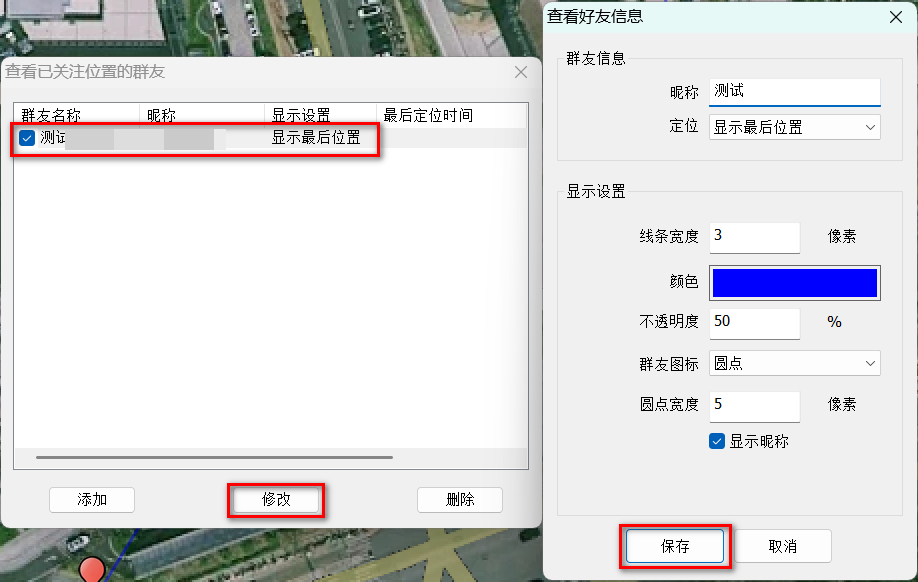Save friend info with 保存 button
Image resolution: width=918 pixels, height=582 pixels.
click(674, 546)
